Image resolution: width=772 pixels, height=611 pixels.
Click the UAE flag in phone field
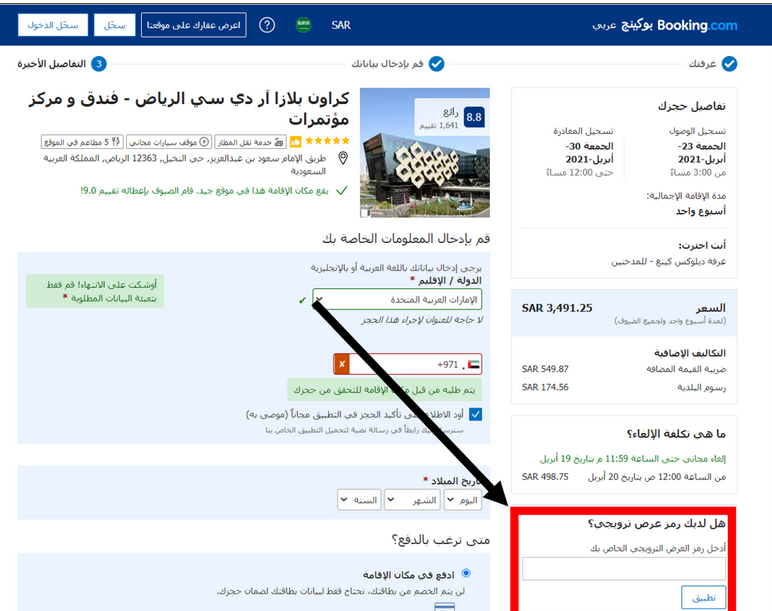tap(474, 364)
